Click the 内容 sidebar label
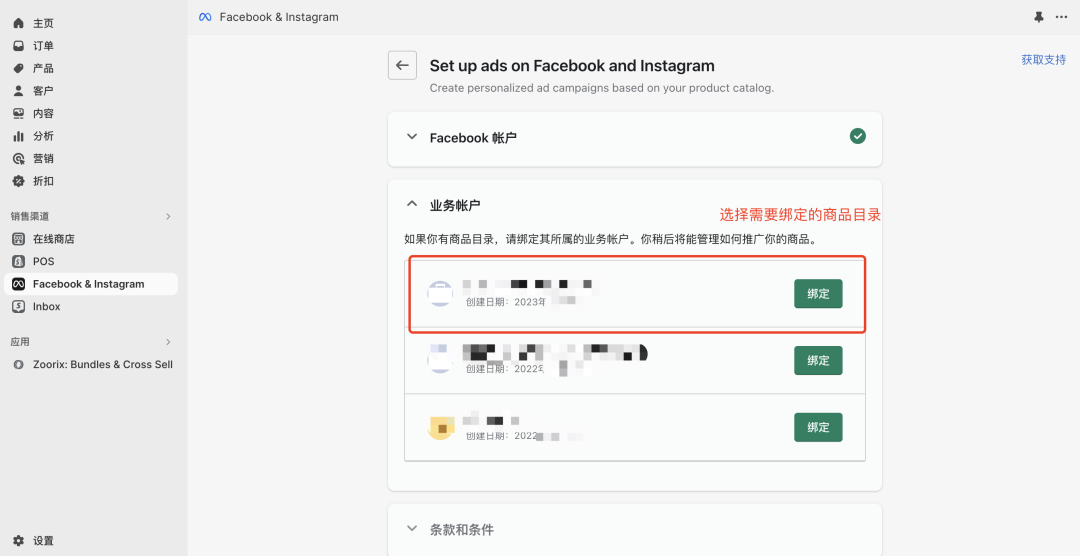Image resolution: width=1080 pixels, height=556 pixels. [x=43, y=113]
